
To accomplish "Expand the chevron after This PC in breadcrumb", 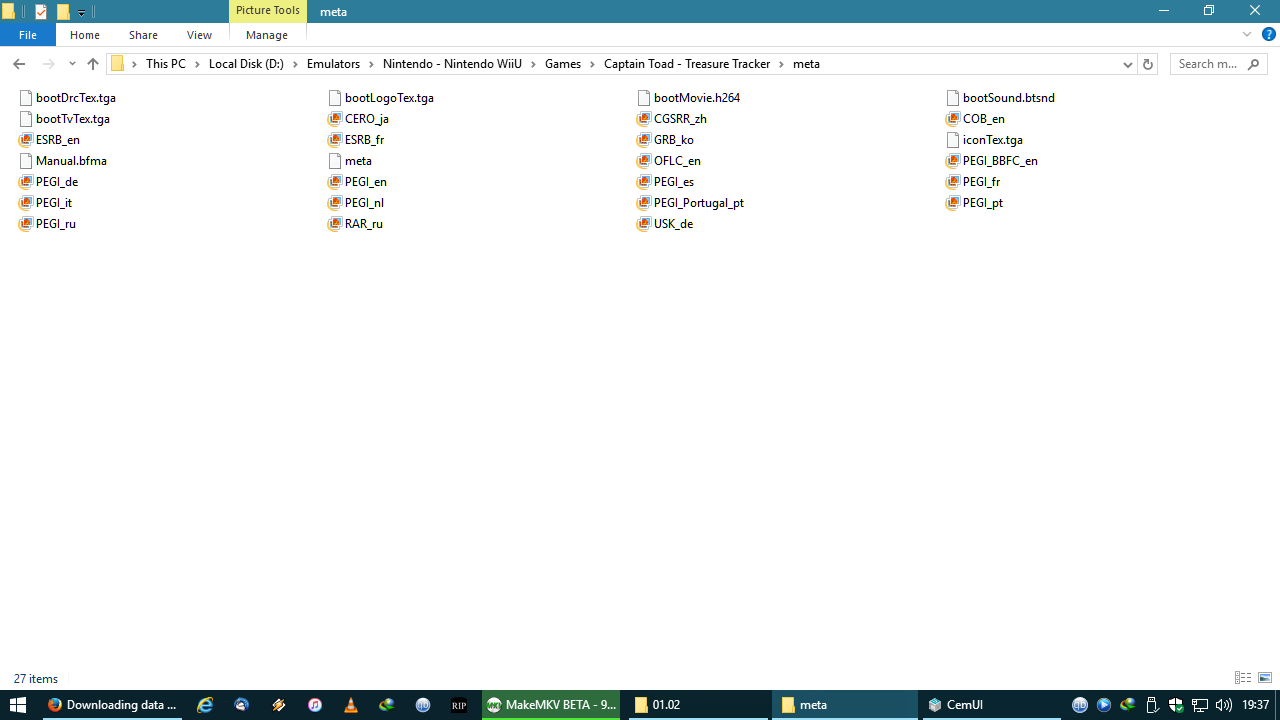I will pyautogui.click(x=197, y=64).
